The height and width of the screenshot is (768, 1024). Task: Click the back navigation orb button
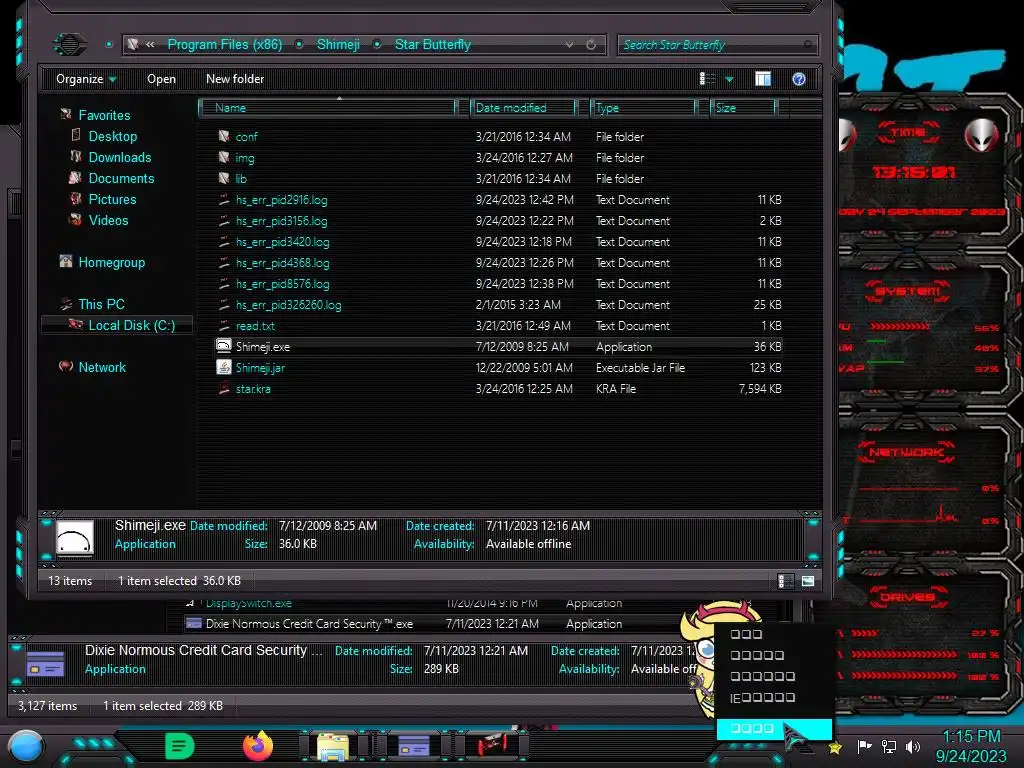[69, 44]
